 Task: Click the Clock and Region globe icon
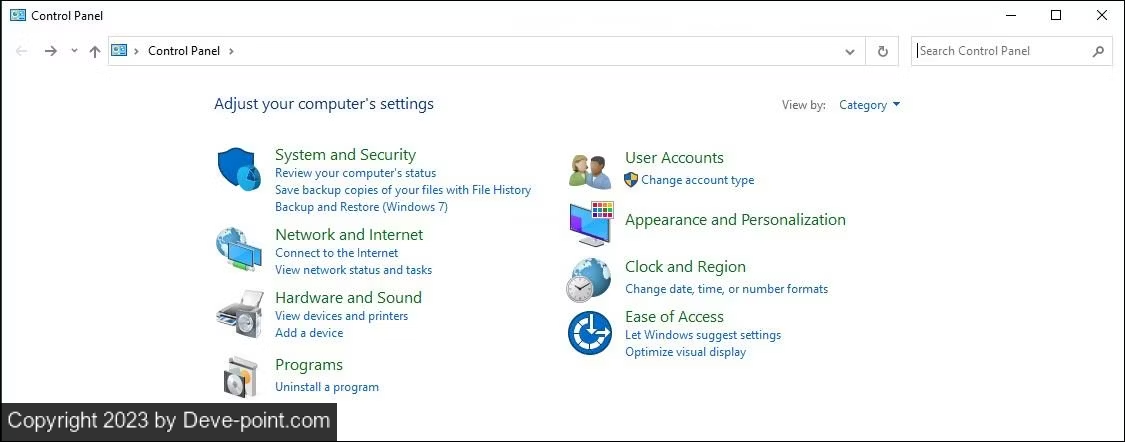tap(589, 280)
